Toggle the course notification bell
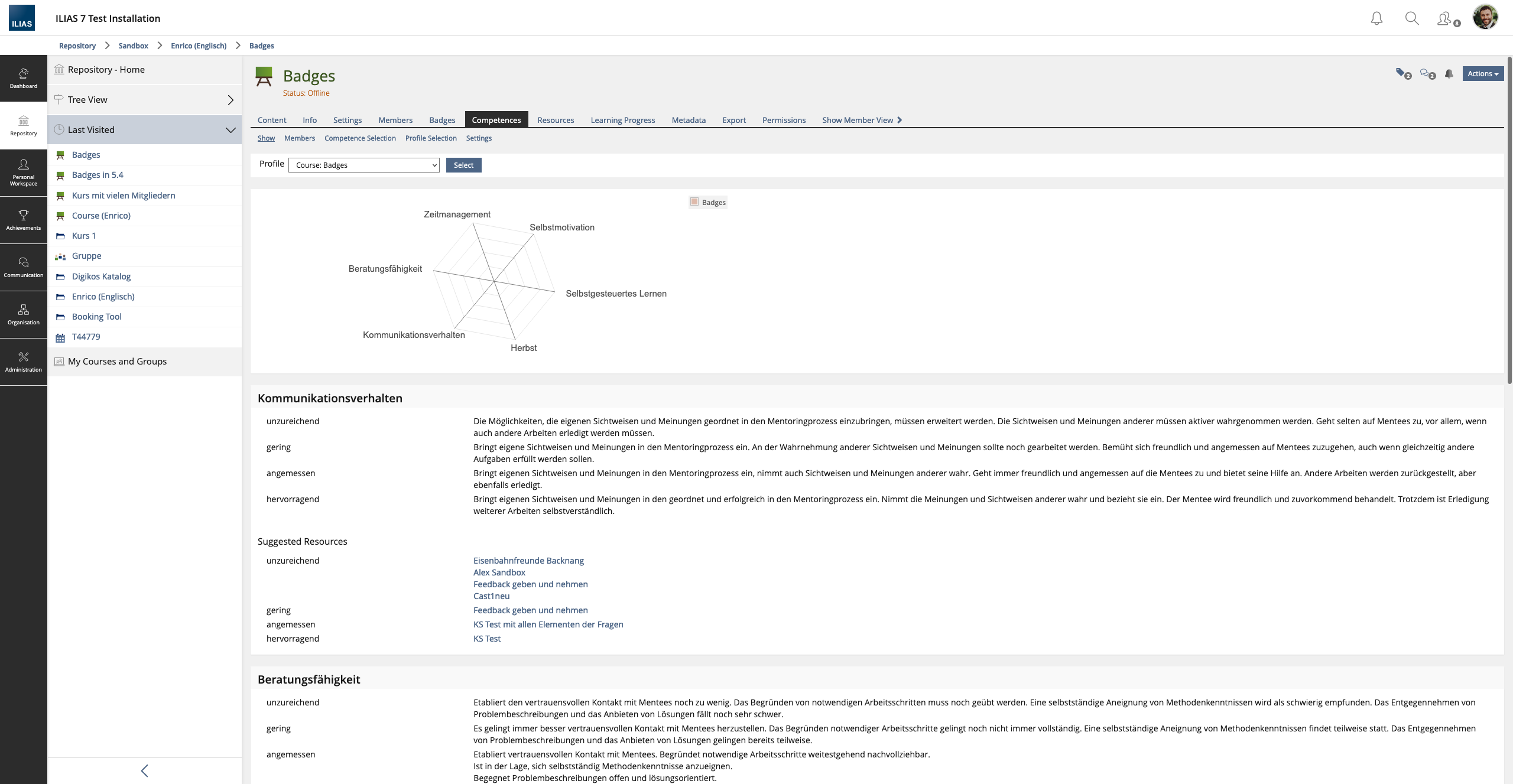The width and height of the screenshot is (1513, 784). point(1449,74)
